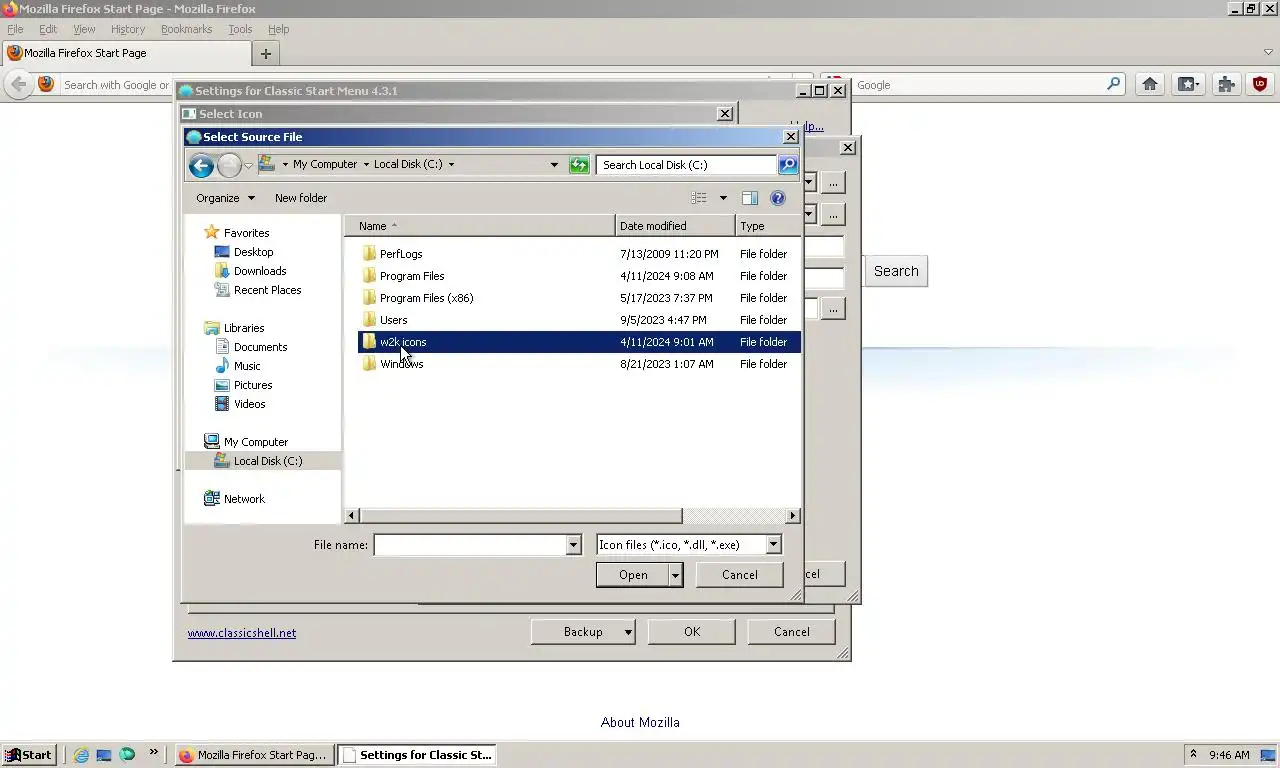Open the Firefox Bookmarks star toolbar button
This screenshot has width=1280, height=768.
(x=1188, y=85)
